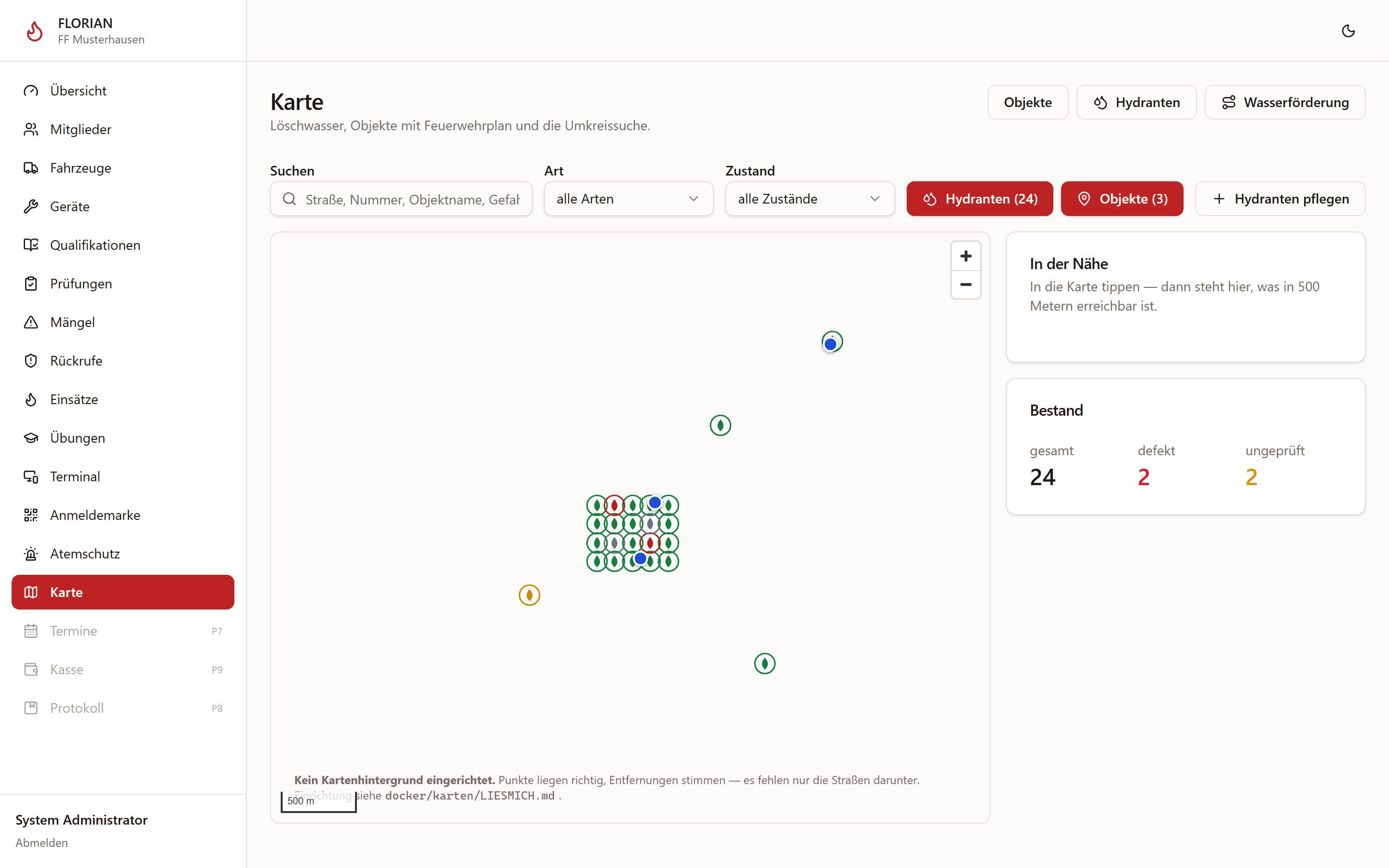Open the Mitglieder section

tap(123, 129)
